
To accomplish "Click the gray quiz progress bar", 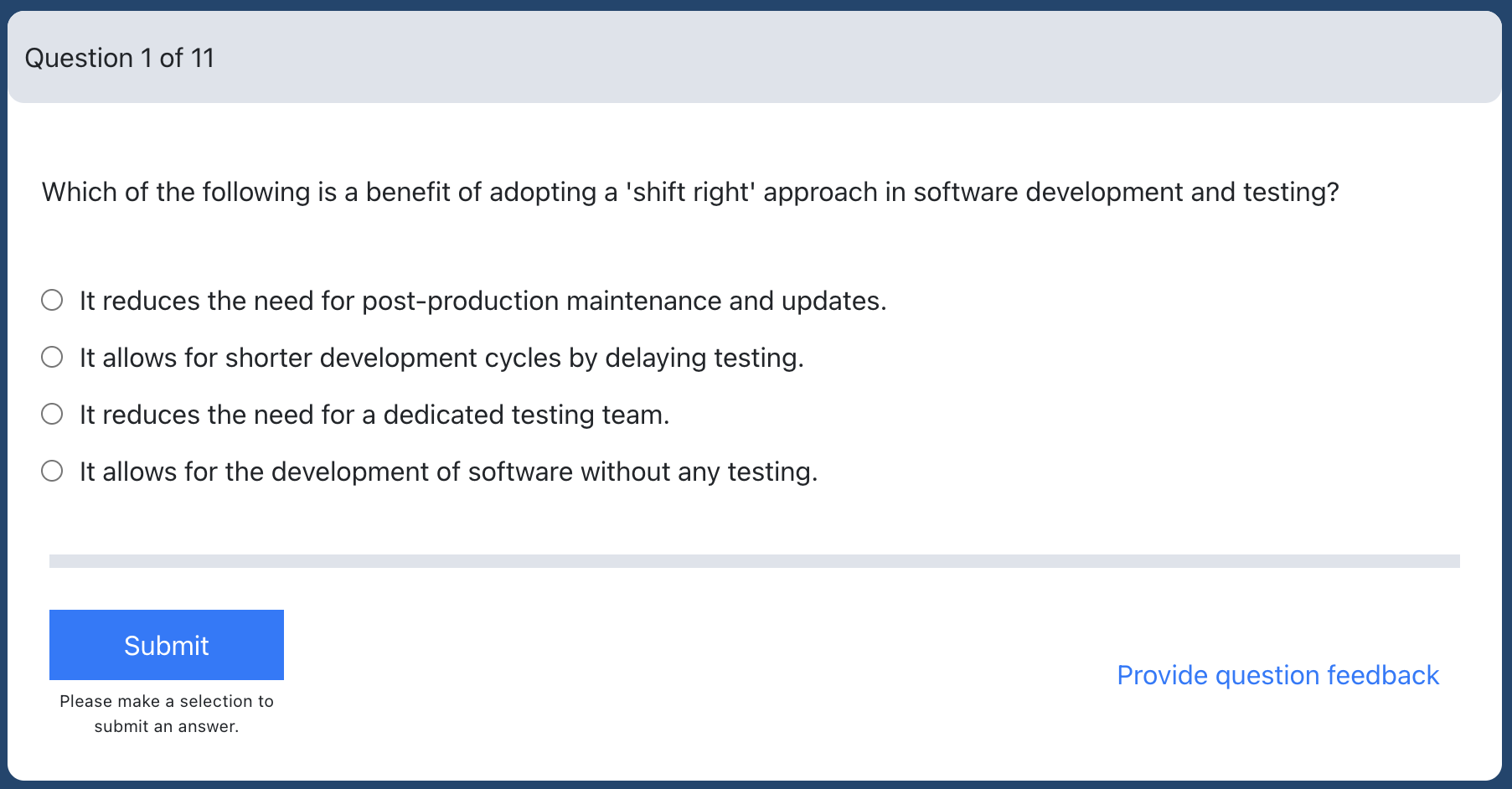I will (x=755, y=561).
